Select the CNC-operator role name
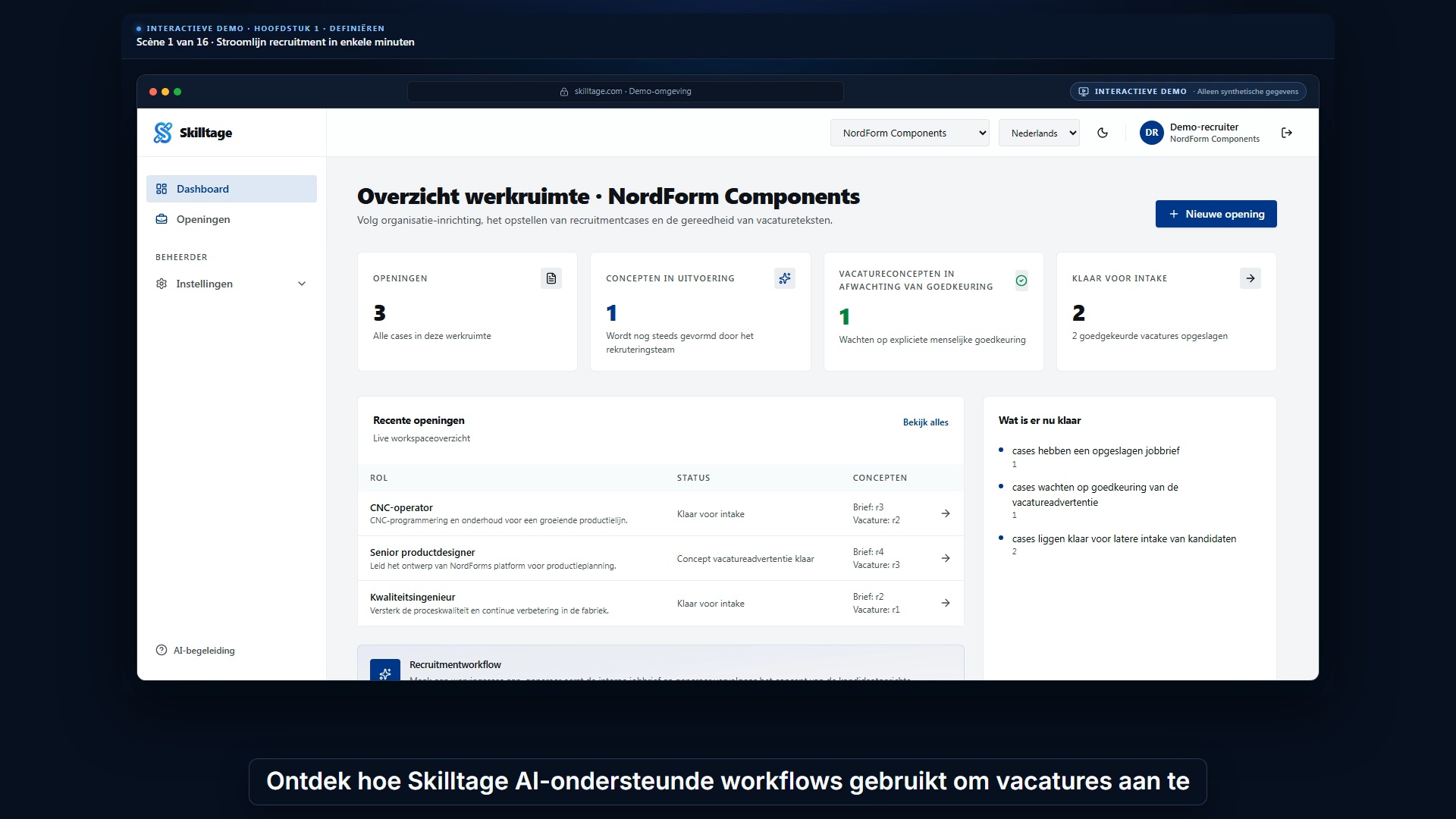 [401, 507]
